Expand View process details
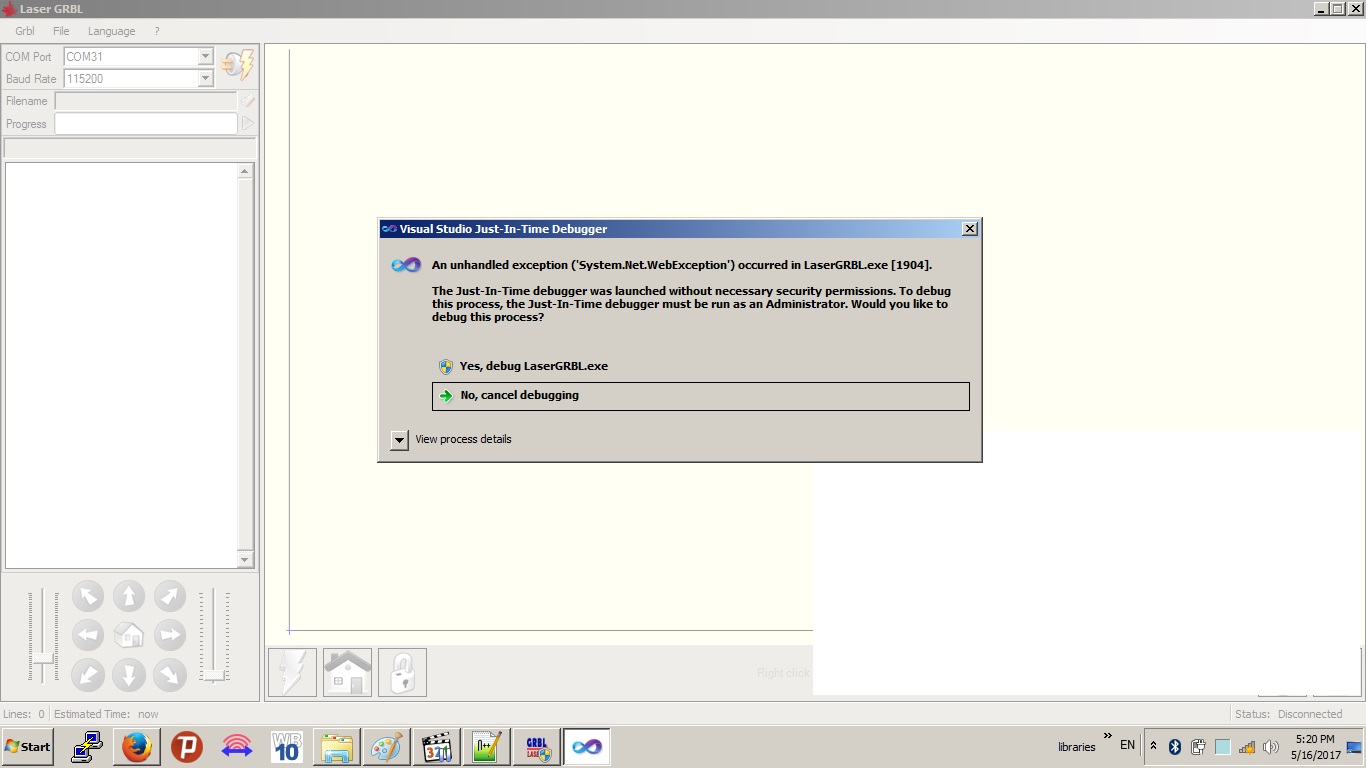The image size is (1366, 768). coord(399,440)
